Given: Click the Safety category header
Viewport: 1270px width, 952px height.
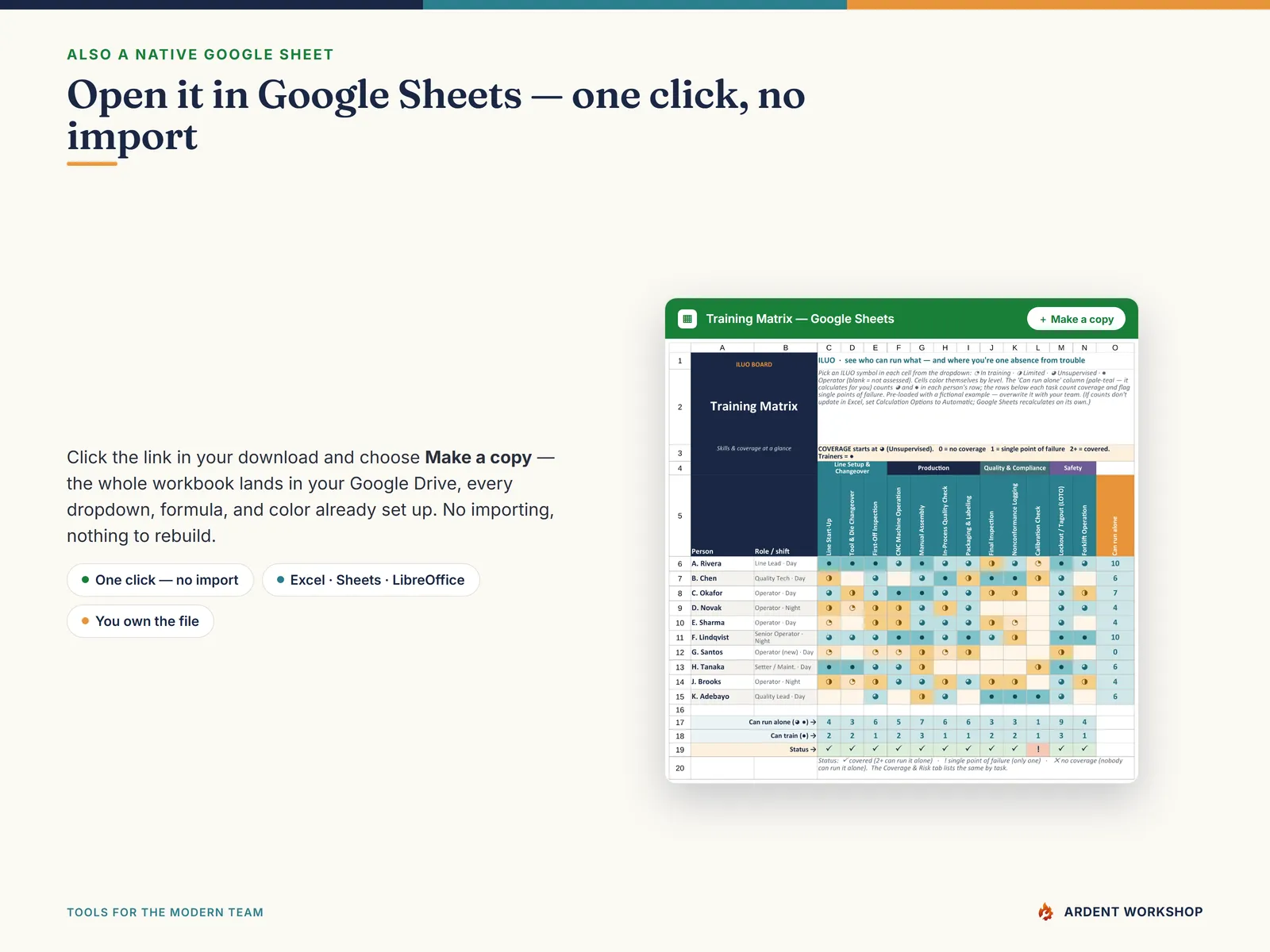Looking at the screenshot, I should click(x=1072, y=468).
